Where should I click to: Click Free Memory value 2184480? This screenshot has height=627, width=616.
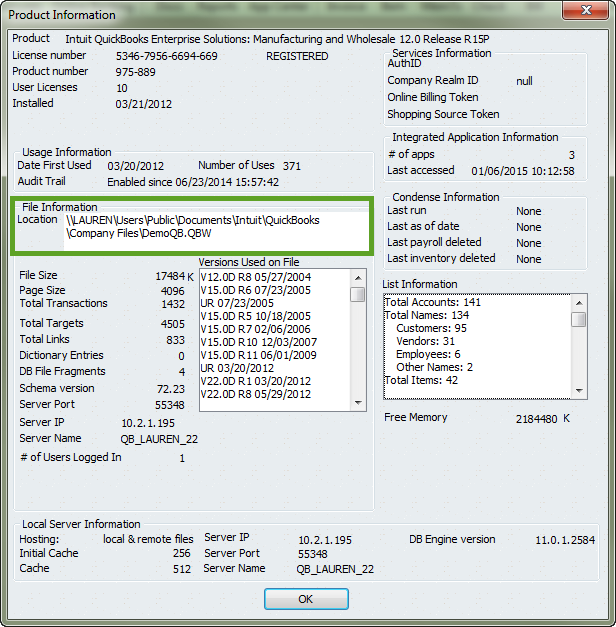(x=536, y=419)
